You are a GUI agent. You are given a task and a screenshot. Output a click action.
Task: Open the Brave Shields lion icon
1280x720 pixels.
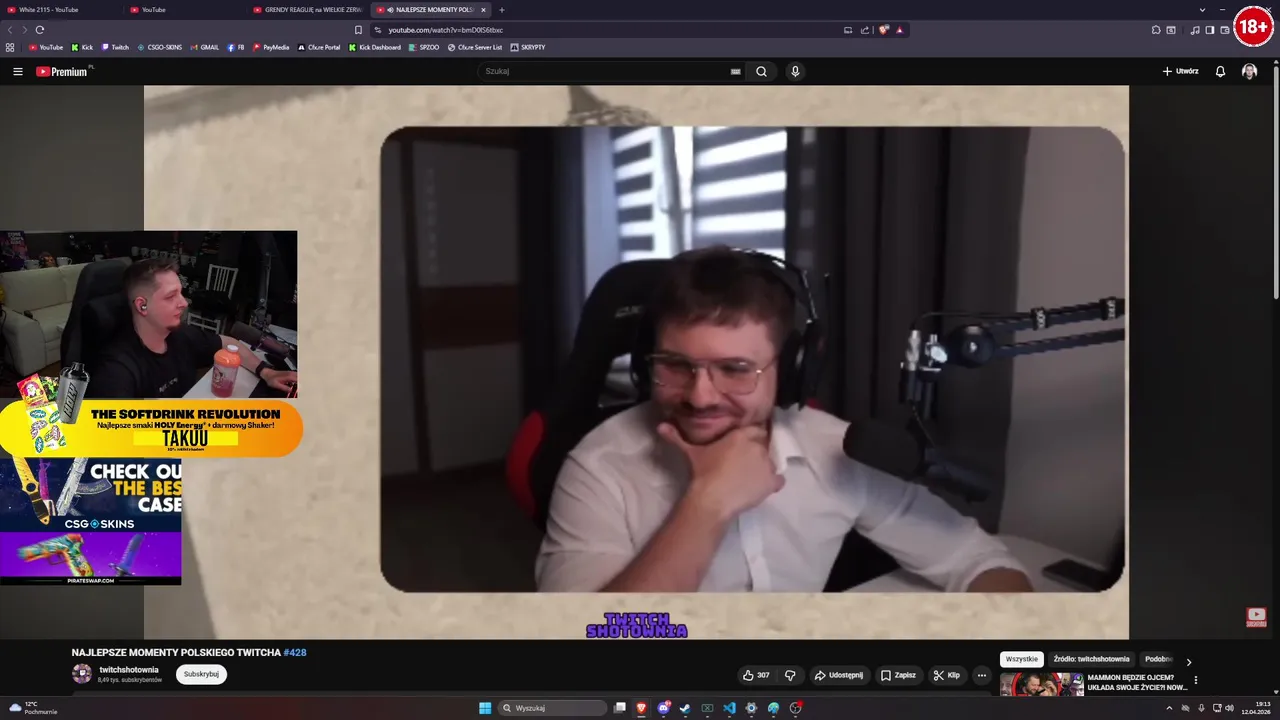click(883, 30)
